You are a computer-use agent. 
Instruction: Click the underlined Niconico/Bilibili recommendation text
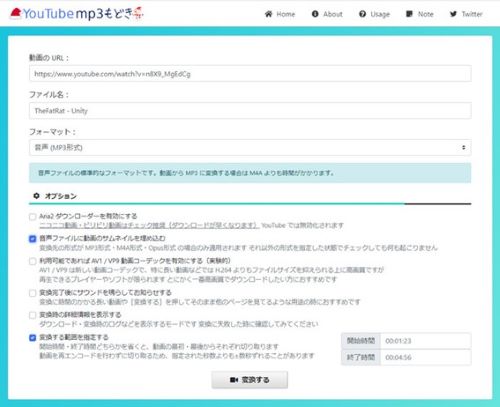pos(149,225)
